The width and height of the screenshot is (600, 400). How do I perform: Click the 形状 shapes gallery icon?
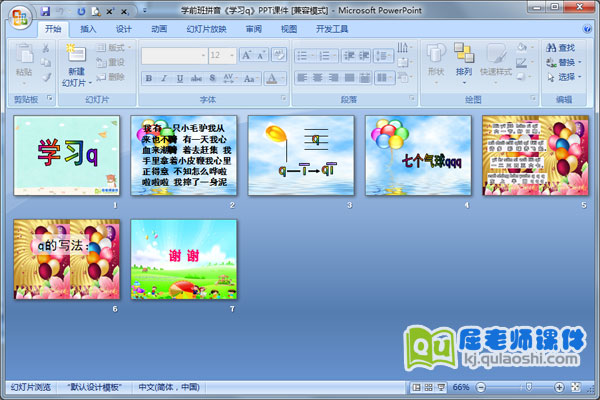(436, 54)
